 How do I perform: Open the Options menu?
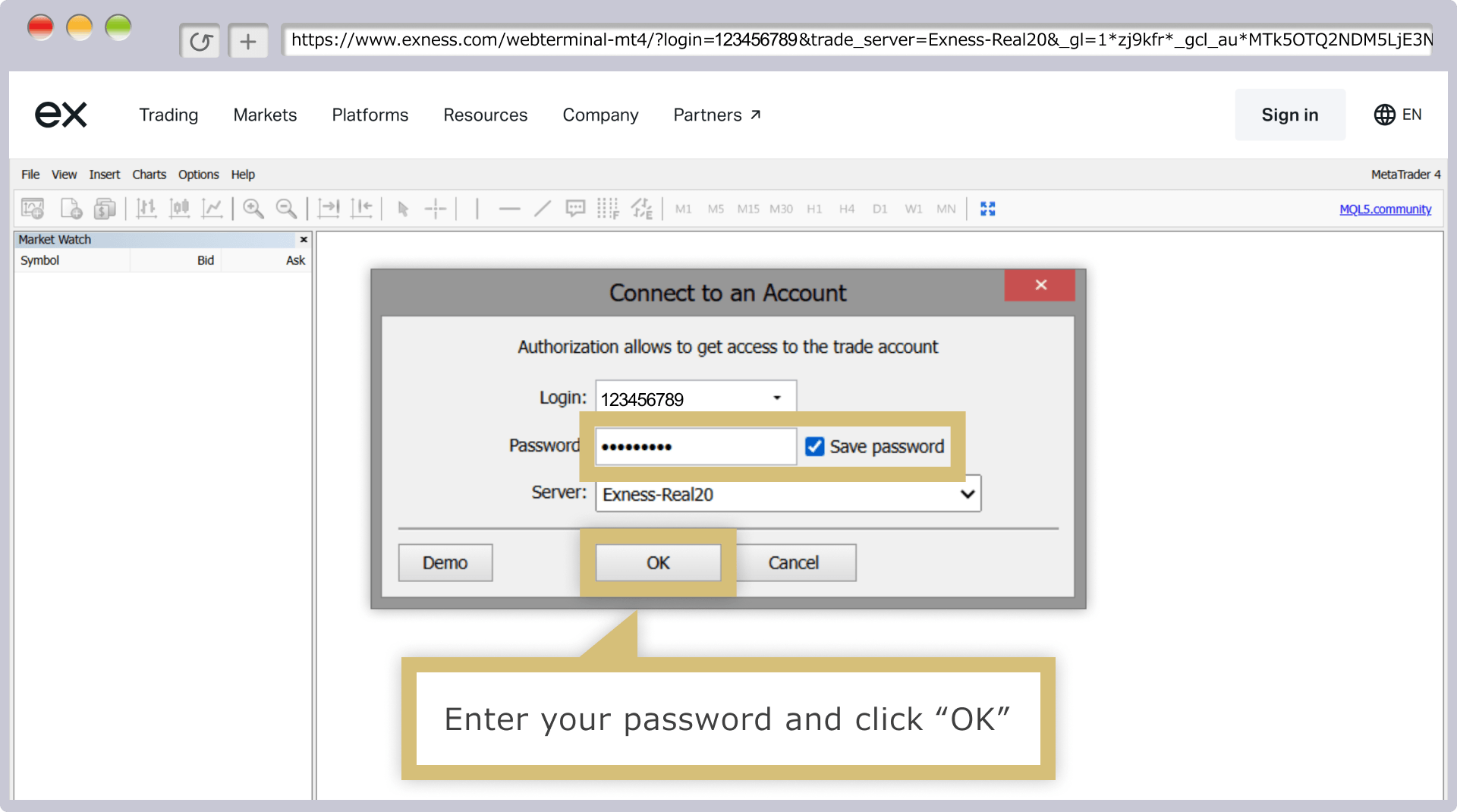point(199,175)
